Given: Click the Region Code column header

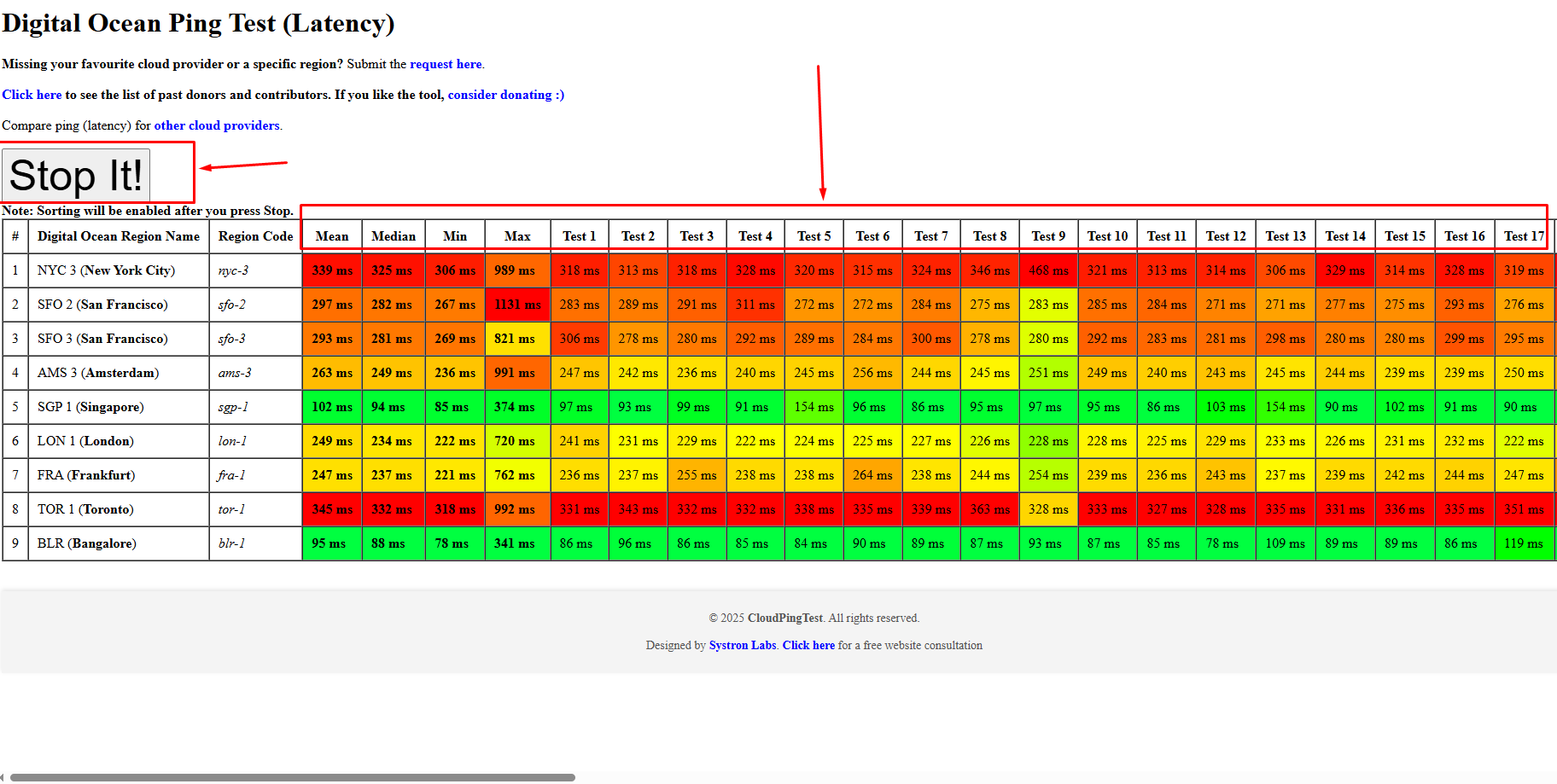Looking at the screenshot, I should point(254,235).
